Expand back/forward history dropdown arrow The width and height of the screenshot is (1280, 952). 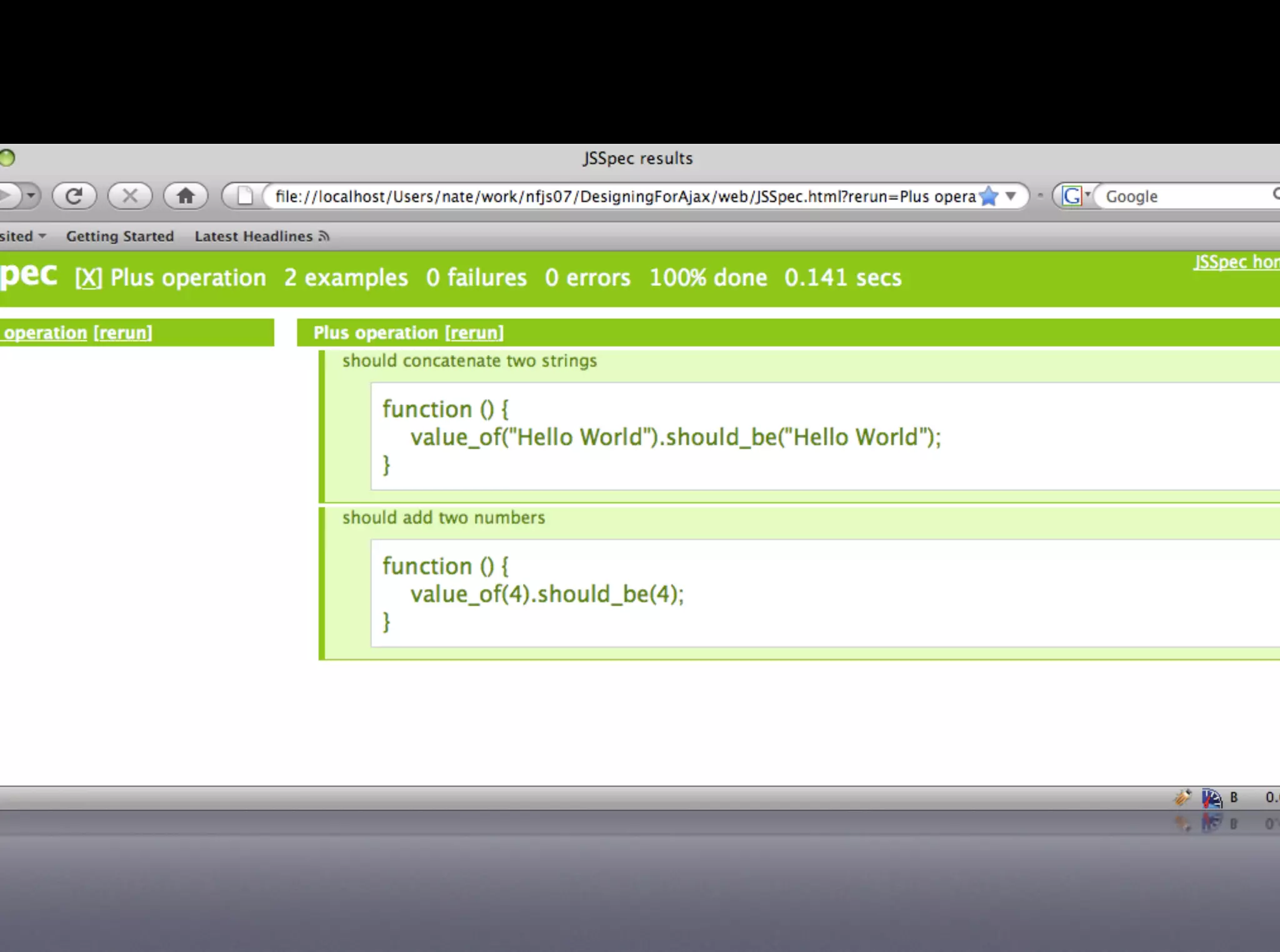(30, 196)
